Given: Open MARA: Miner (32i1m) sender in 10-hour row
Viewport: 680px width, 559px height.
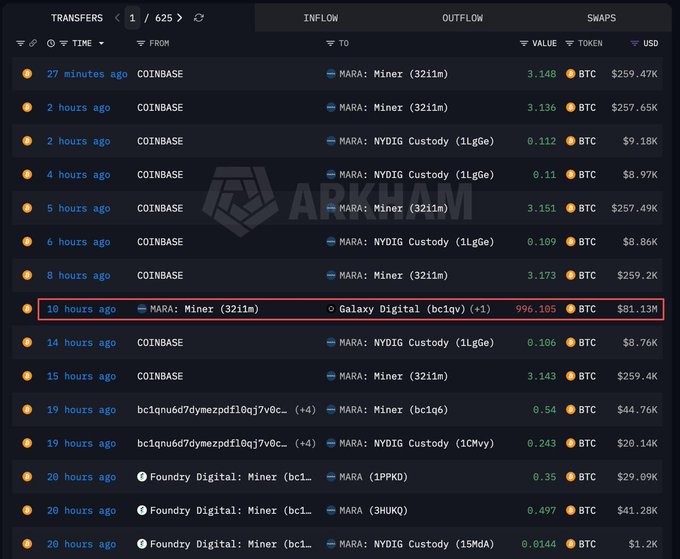Looking at the screenshot, I should click(204, 309).
